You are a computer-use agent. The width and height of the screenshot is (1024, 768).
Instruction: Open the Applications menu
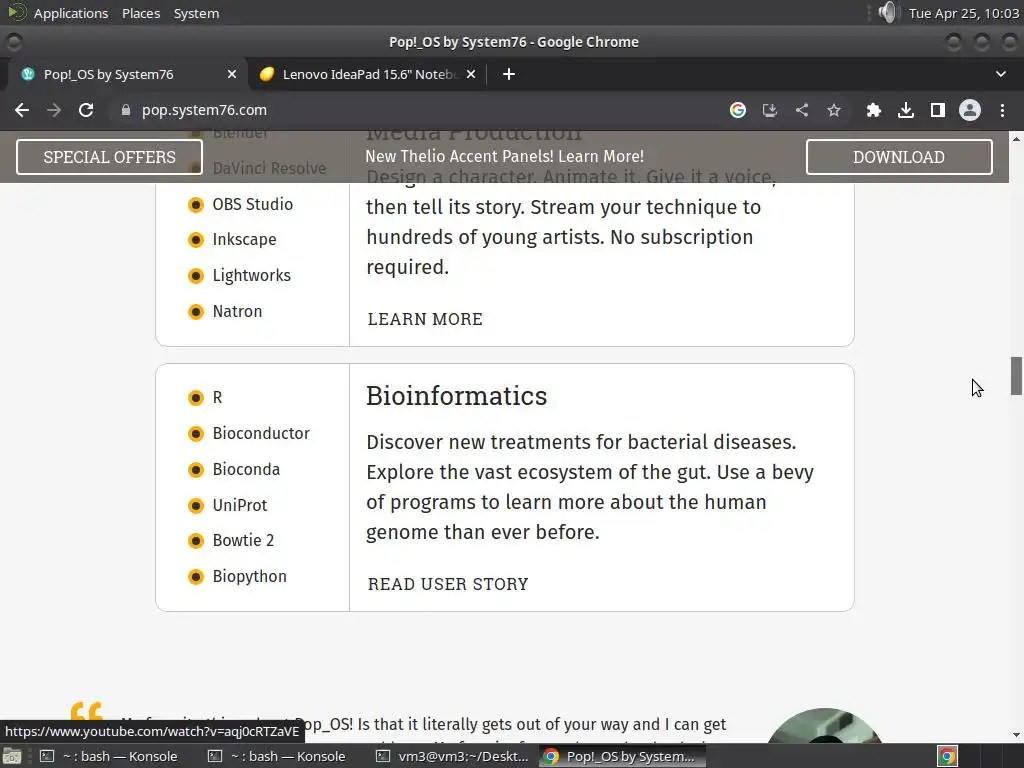(x=71, y=13)
